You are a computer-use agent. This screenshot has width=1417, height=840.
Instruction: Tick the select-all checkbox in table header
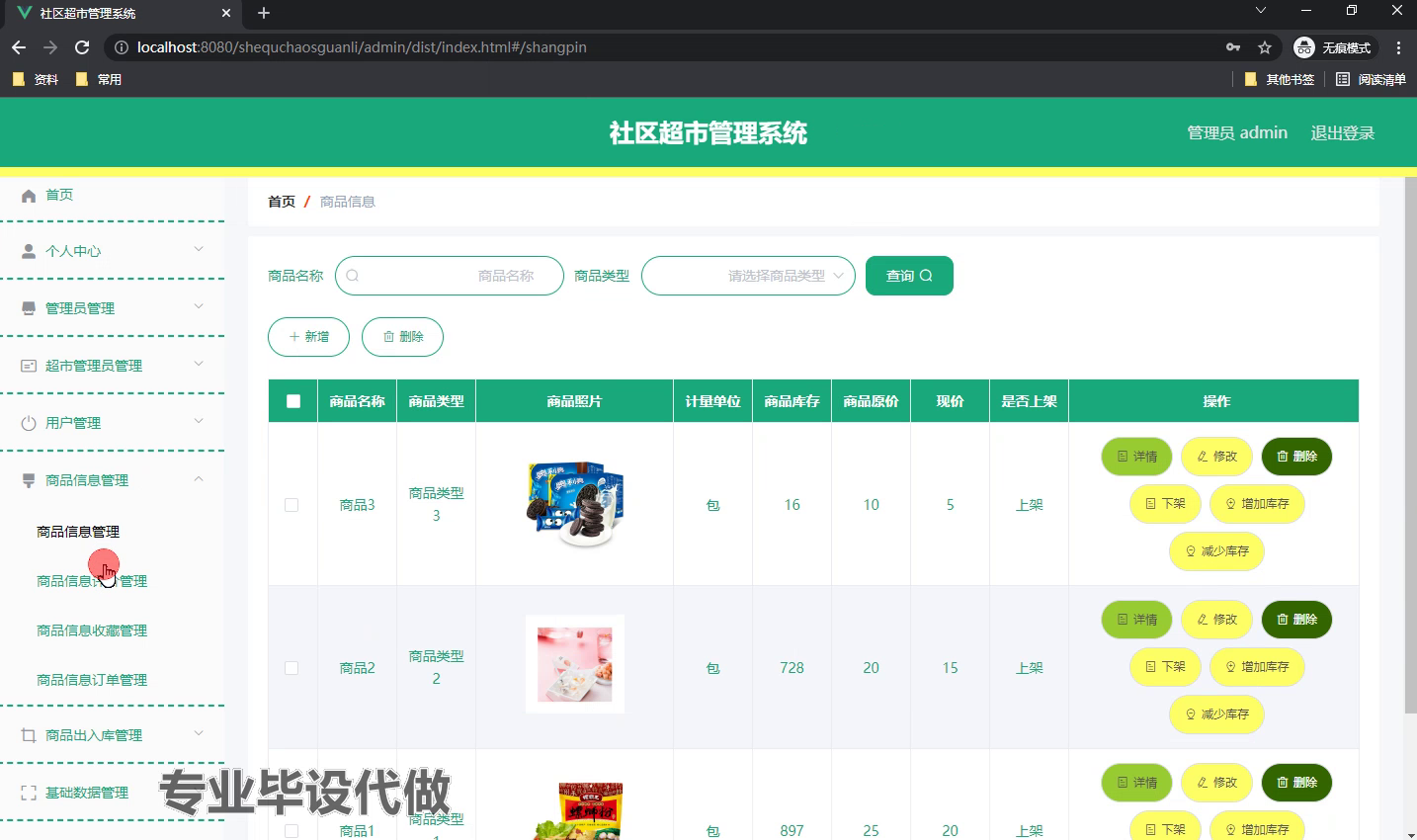click(x=293, y=401)
